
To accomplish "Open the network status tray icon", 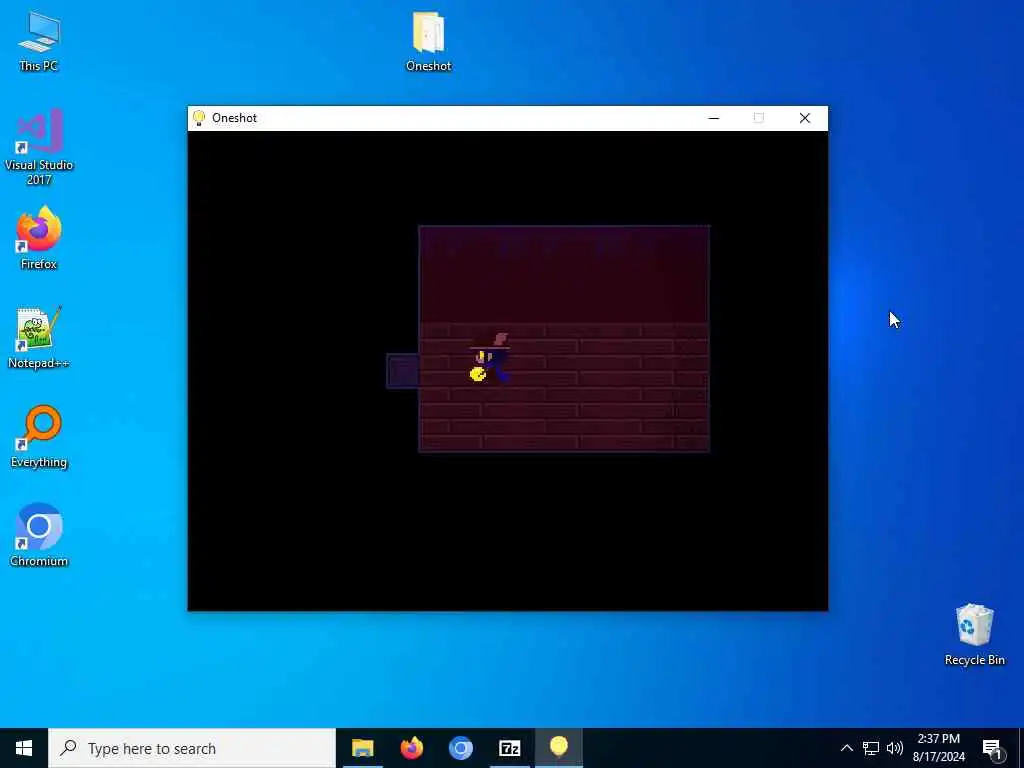I will [x=871, y=748].
